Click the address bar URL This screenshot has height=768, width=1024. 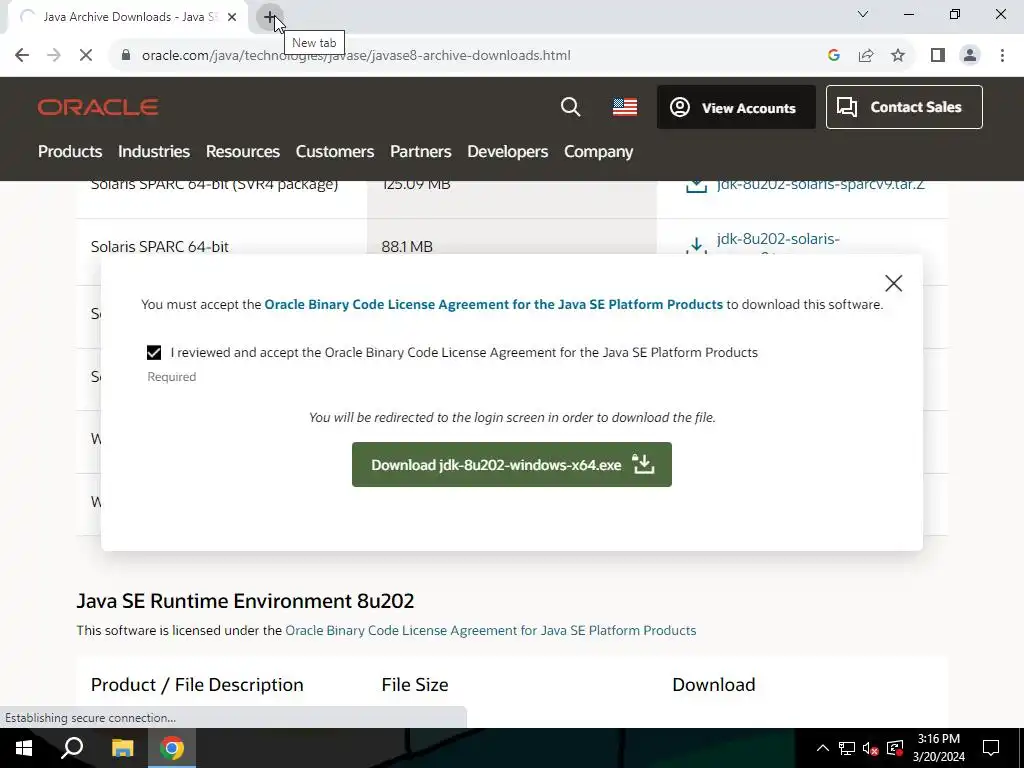coord(356,56)
